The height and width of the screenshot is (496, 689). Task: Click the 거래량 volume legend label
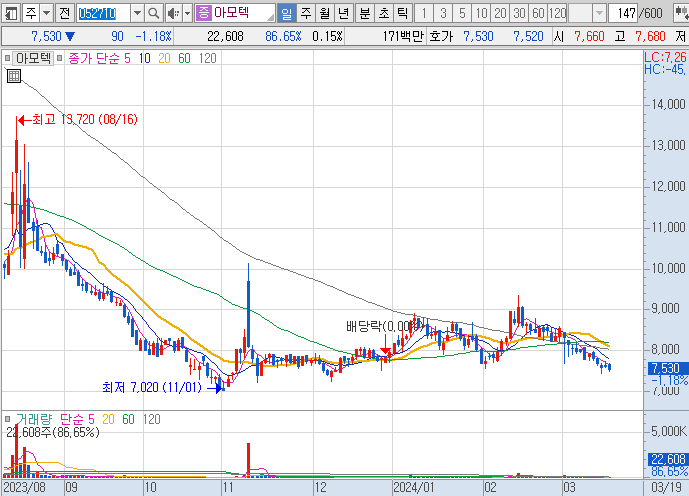(x=33, y=419)
